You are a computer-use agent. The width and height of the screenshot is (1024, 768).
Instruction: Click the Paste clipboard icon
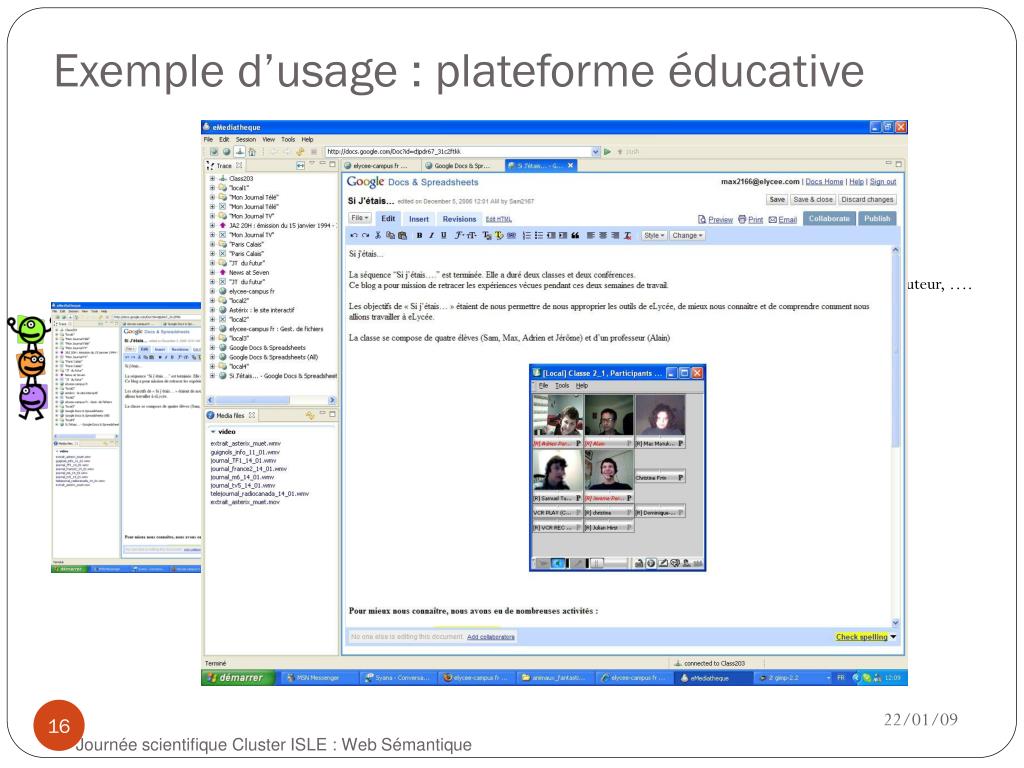click(402, 235)
